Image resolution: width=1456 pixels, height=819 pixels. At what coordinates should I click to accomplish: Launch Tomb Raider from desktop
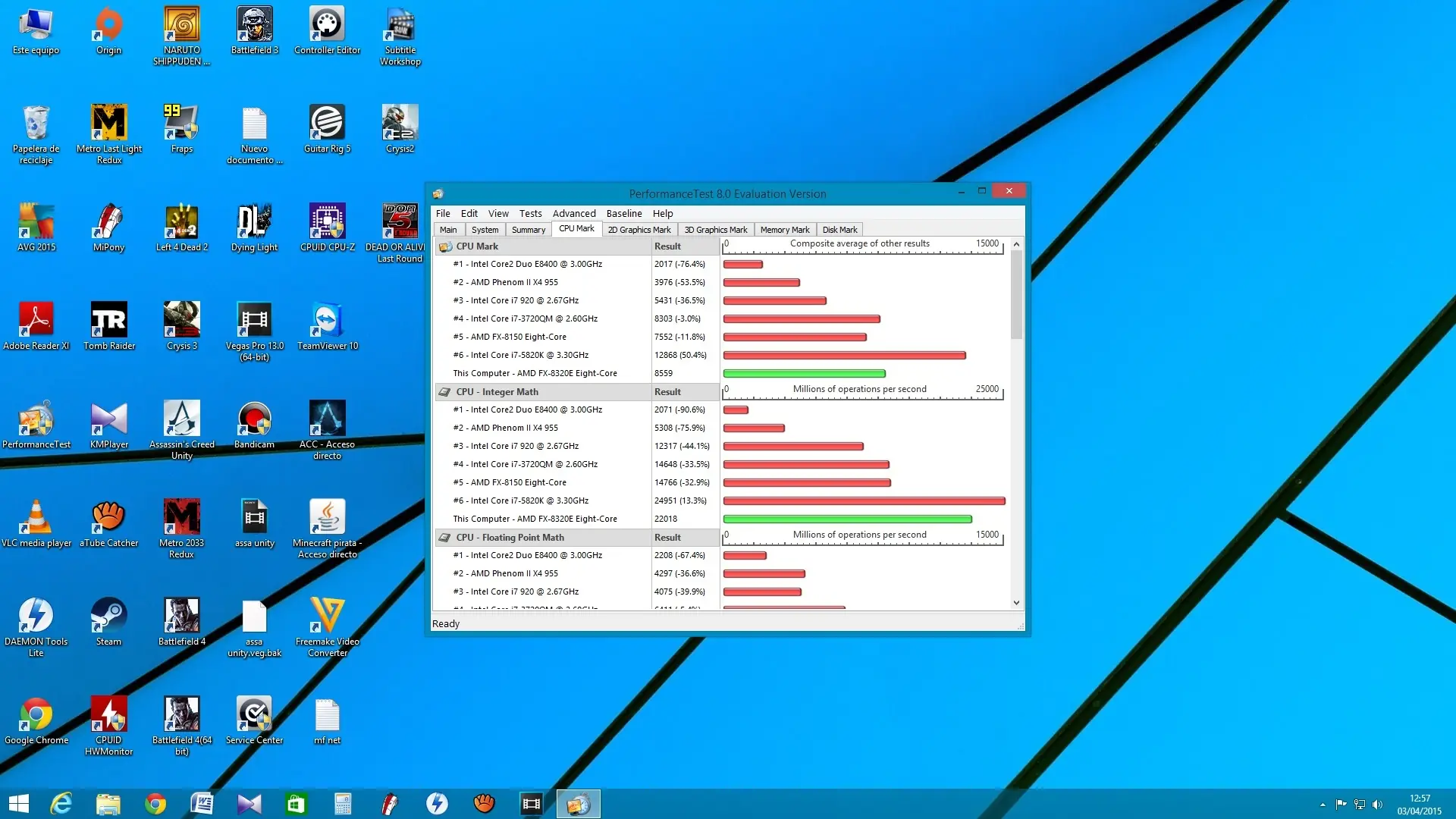[108, 327]
